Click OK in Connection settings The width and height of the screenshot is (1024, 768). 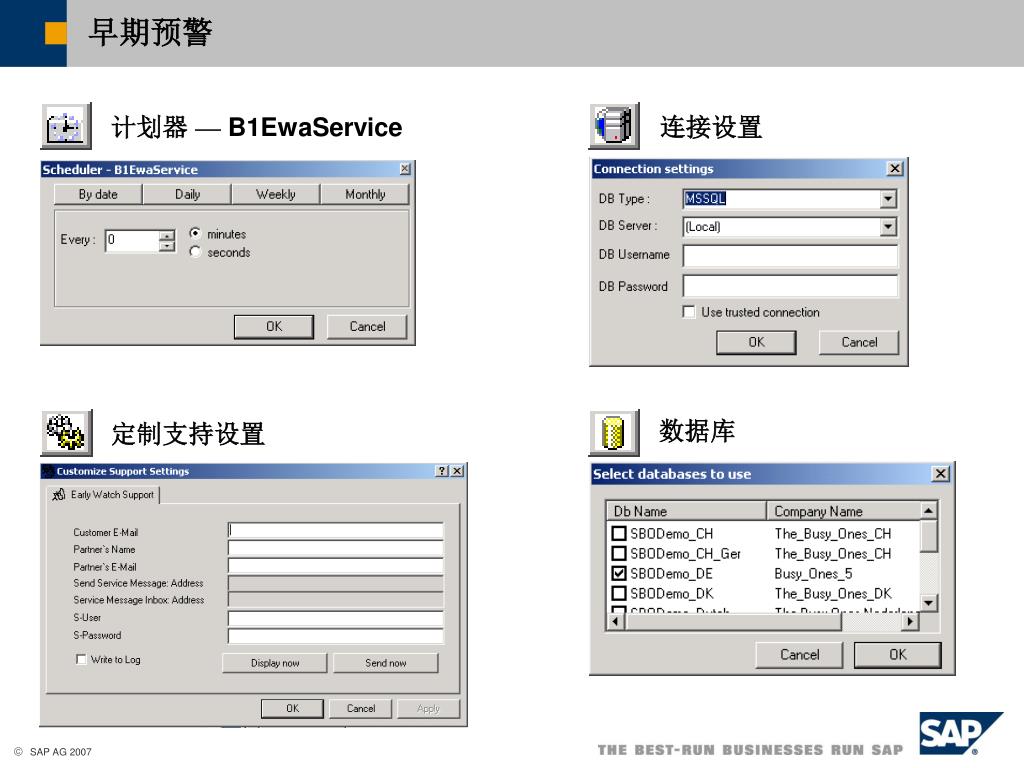coord(756,342)
